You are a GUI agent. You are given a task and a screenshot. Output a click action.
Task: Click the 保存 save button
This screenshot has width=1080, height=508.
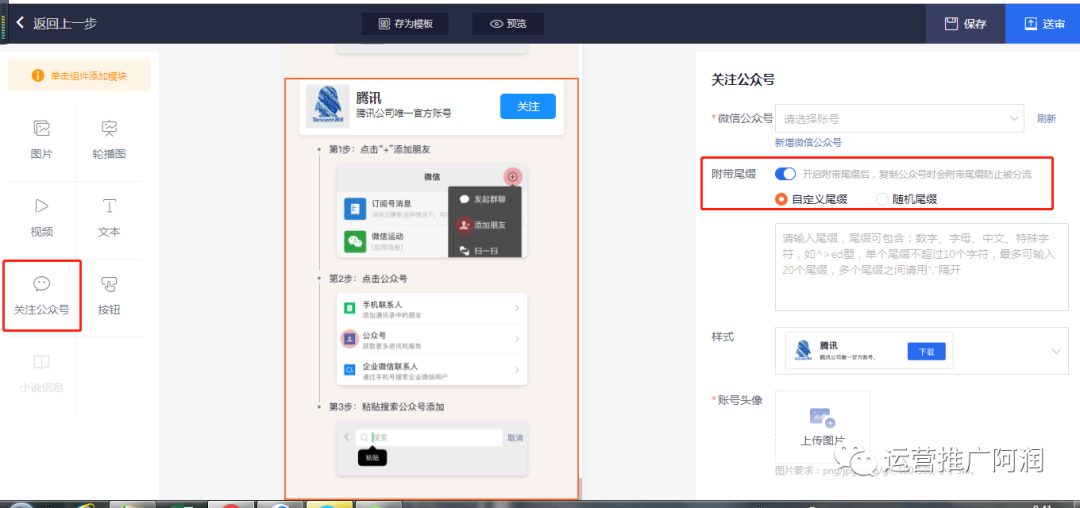[x=965, y=23]
